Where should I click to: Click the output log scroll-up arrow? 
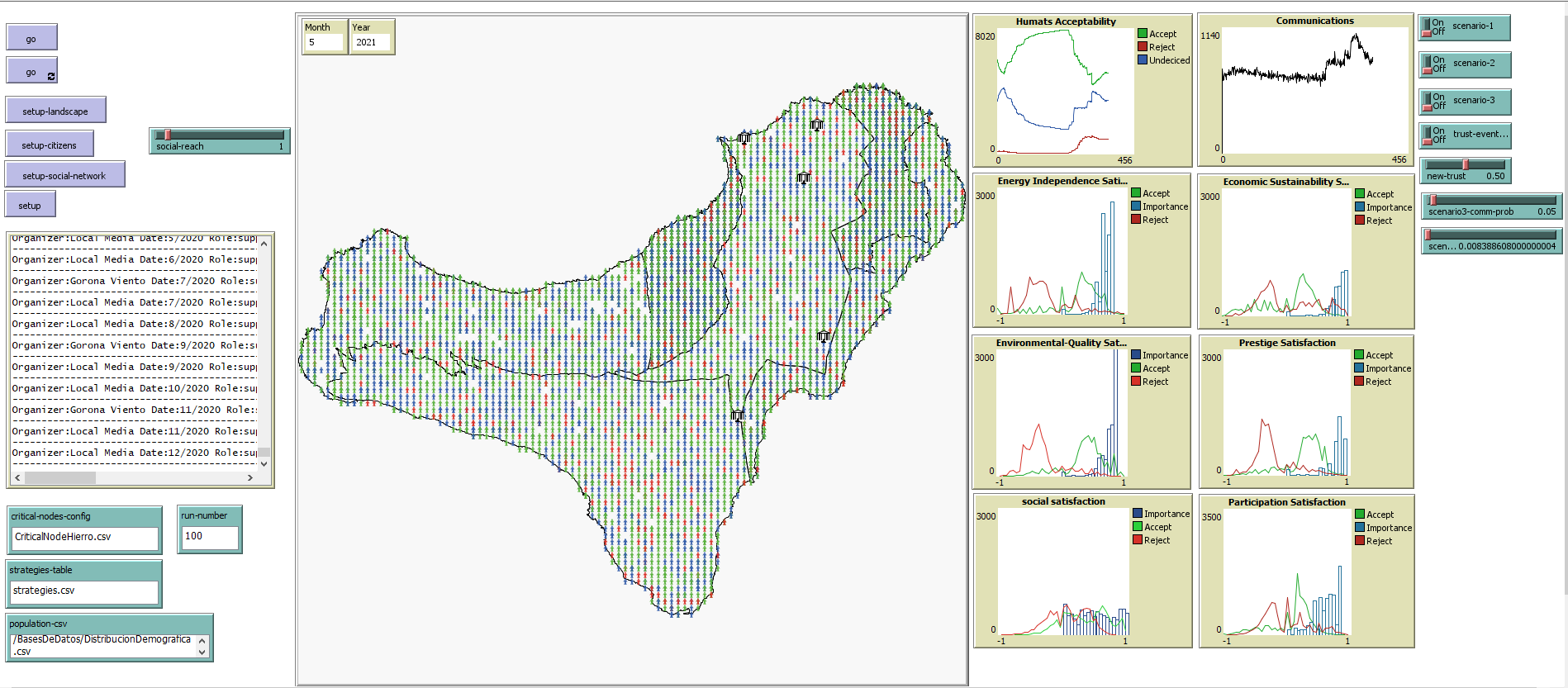264,244
